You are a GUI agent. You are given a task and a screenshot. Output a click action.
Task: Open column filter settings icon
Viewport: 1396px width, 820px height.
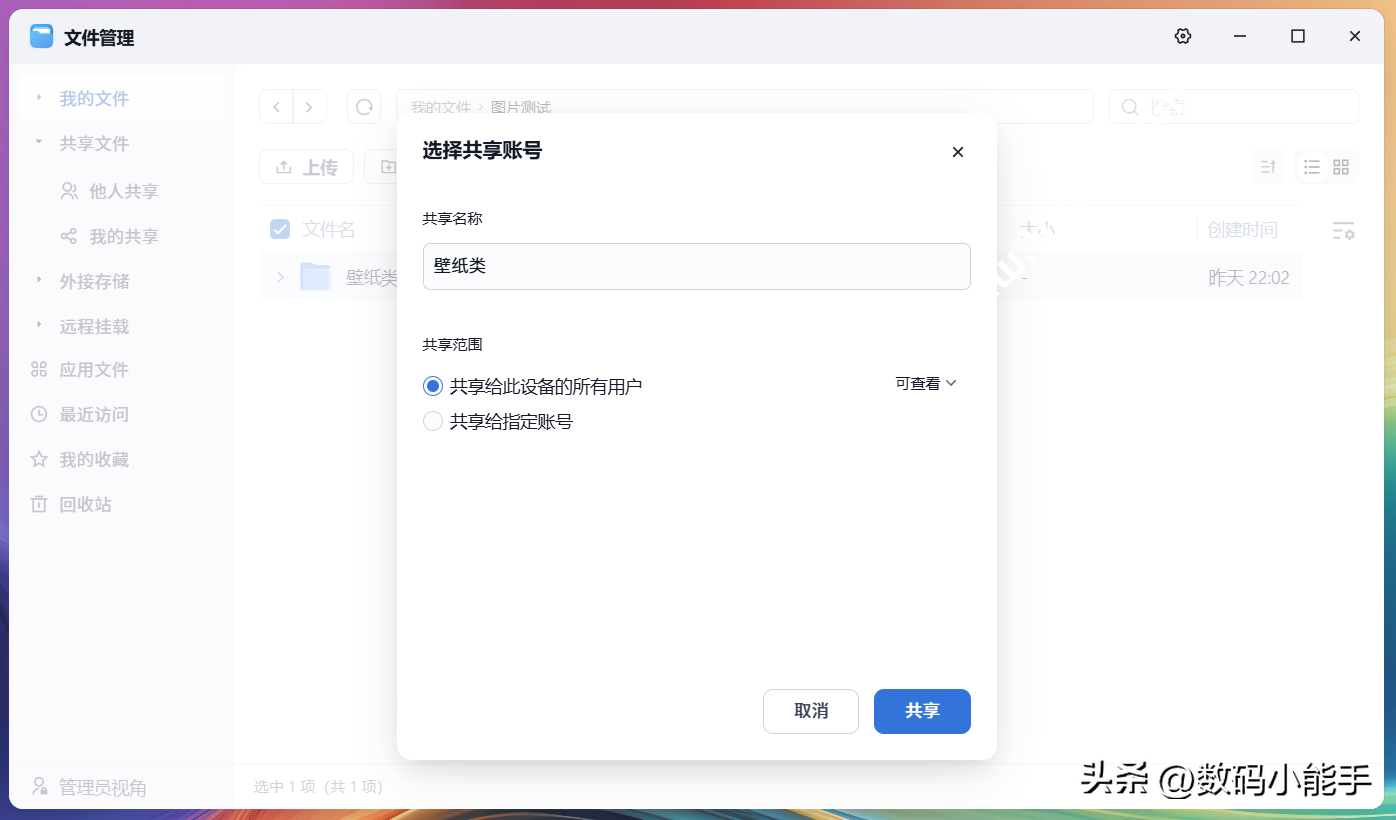(1343, 231)
